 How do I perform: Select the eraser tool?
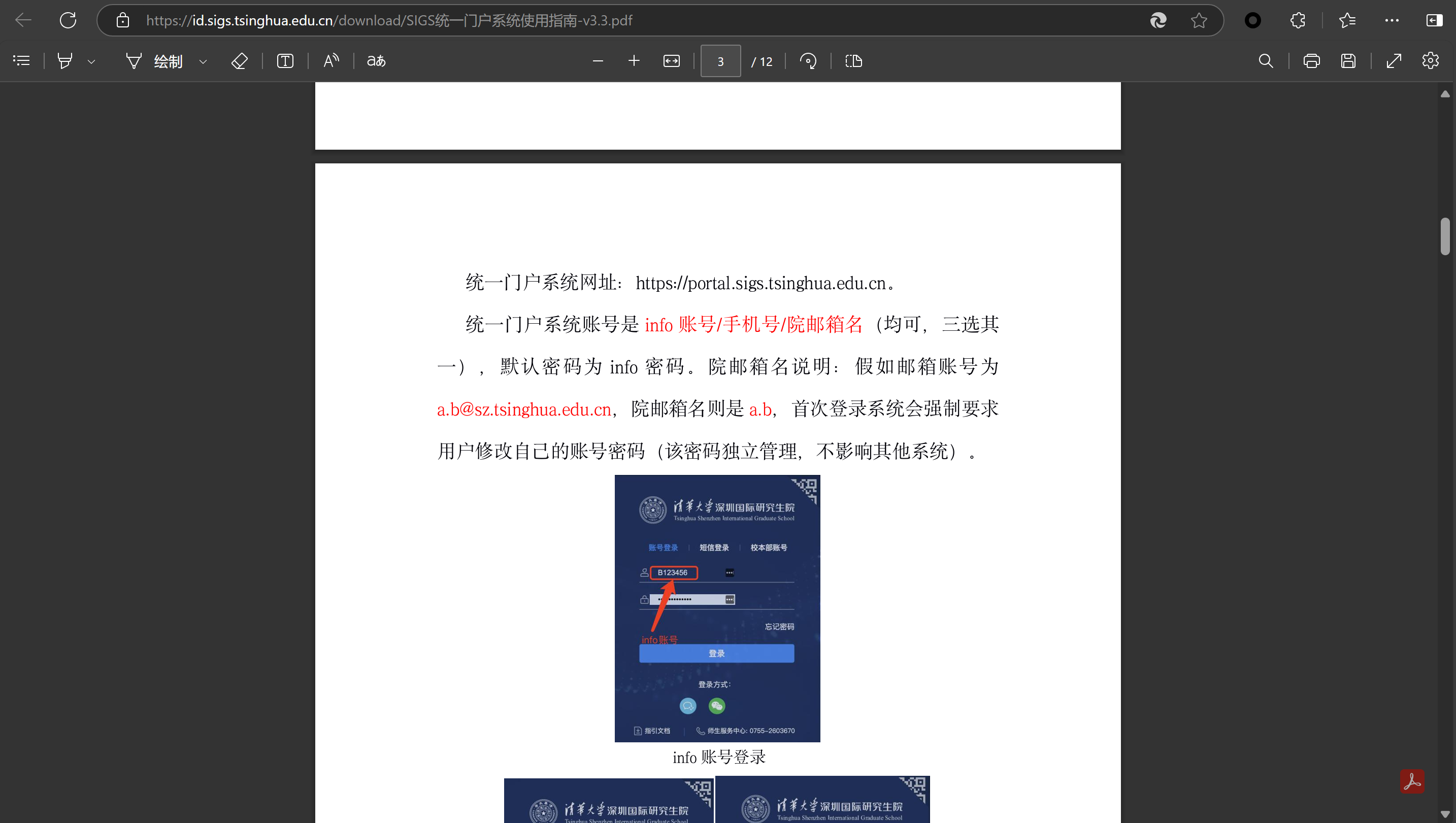pyautogui.click(x=239, y=60)
